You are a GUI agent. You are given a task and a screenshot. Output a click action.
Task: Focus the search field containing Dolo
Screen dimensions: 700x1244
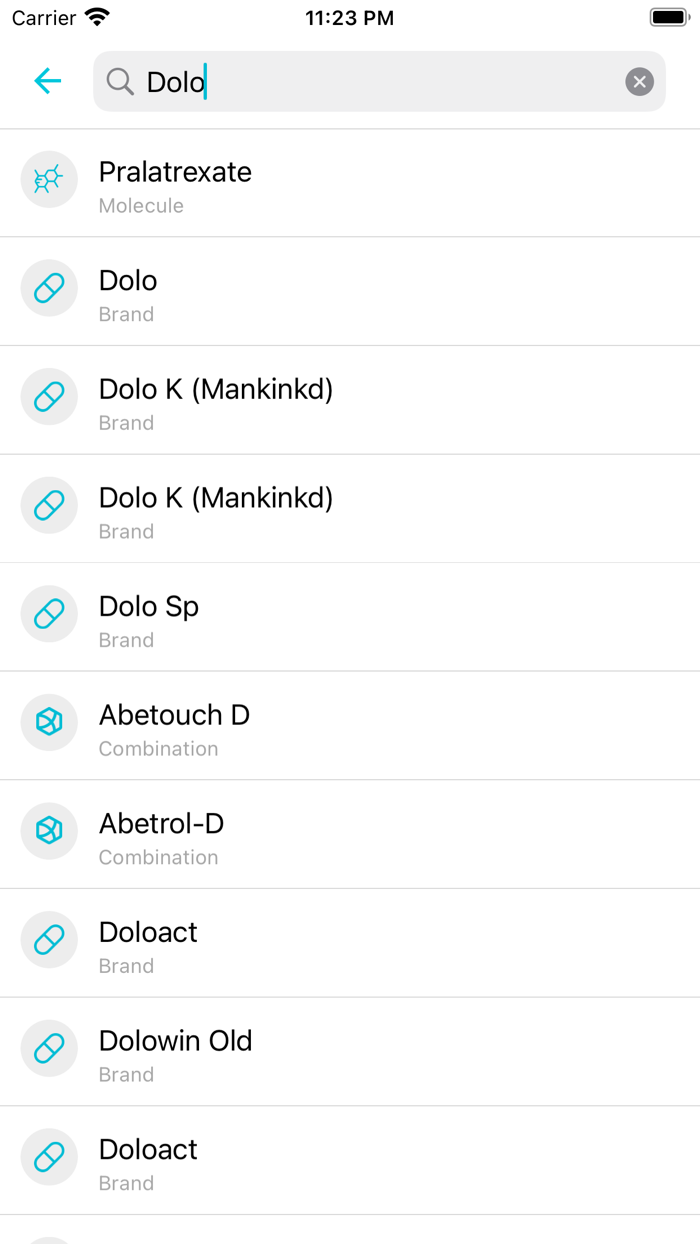pos(380,82)
